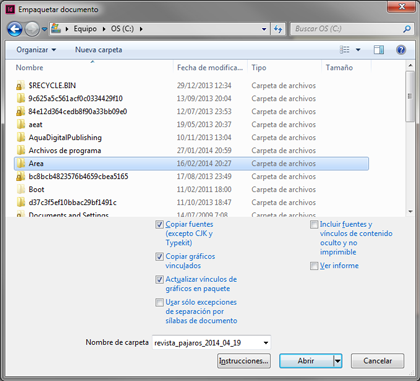Uncheck Actualizar vínculos de gráficos en paquete
The height and width of the screenshot is (381, 420).
(x=159, y=280)
